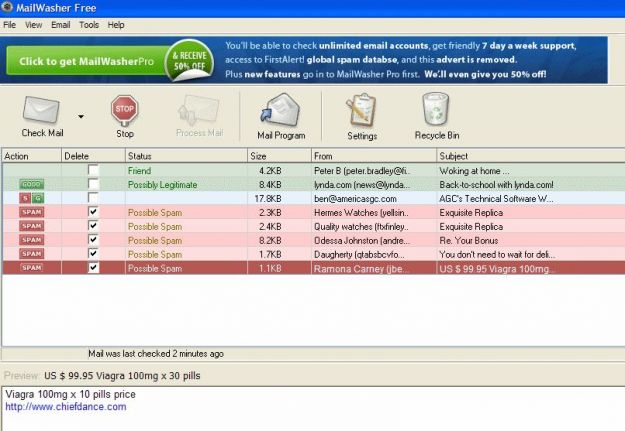Click SPAM badge on Quality watches row
Image resolution: width=625 pixels, height=431 pixels.
[x=31, y=226]
